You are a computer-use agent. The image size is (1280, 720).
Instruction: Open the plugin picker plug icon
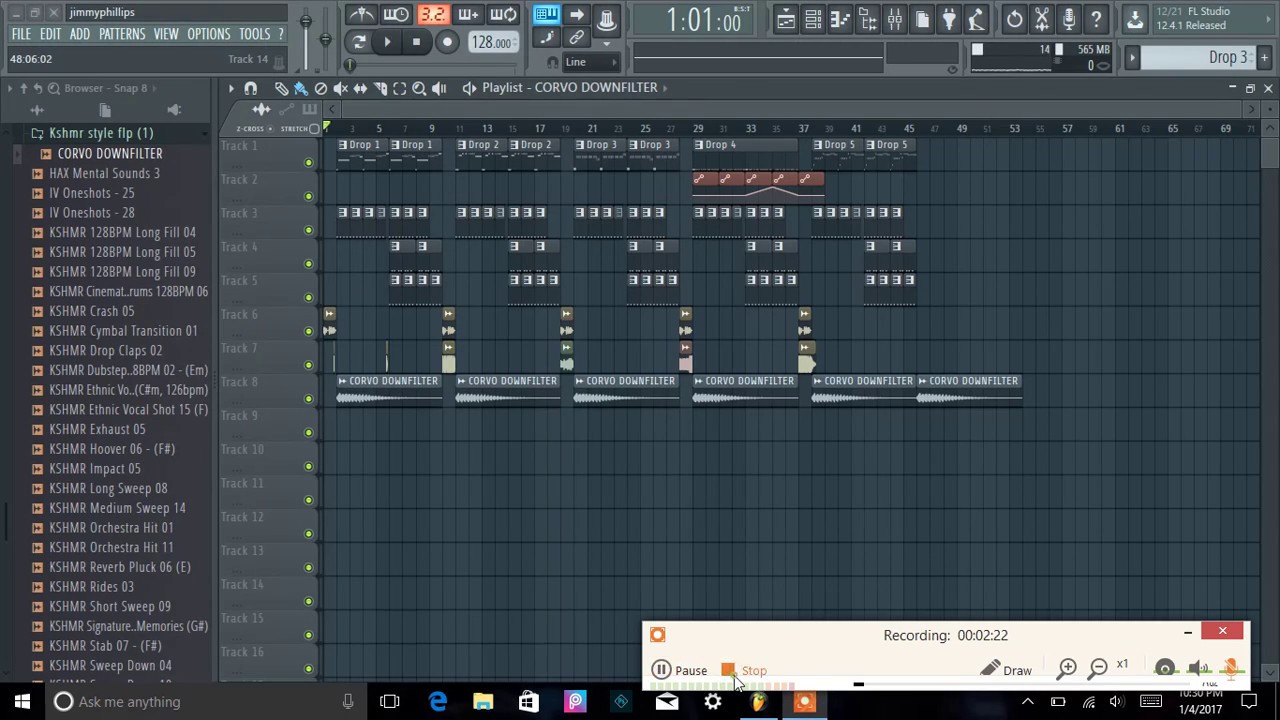[x=949, y=19]
